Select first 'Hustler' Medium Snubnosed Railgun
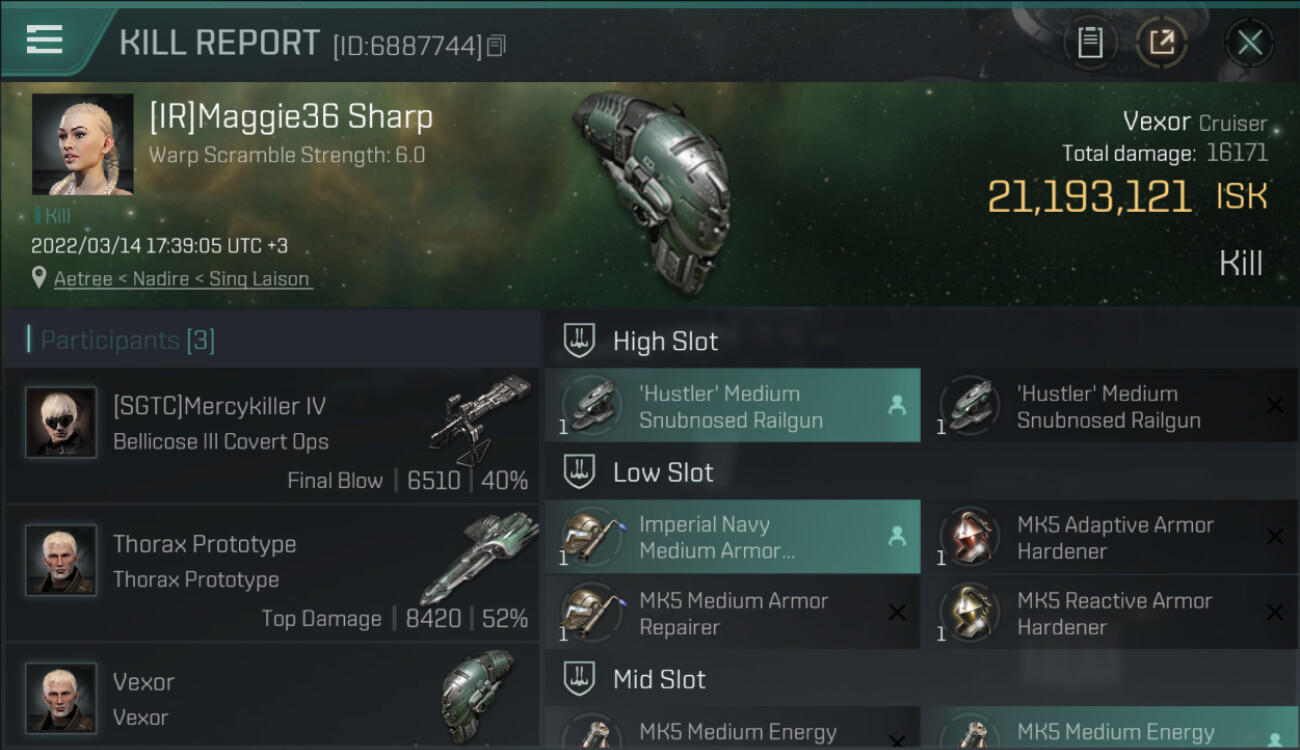The height and width of the screenshot is (750, 1300). point(732,406)
